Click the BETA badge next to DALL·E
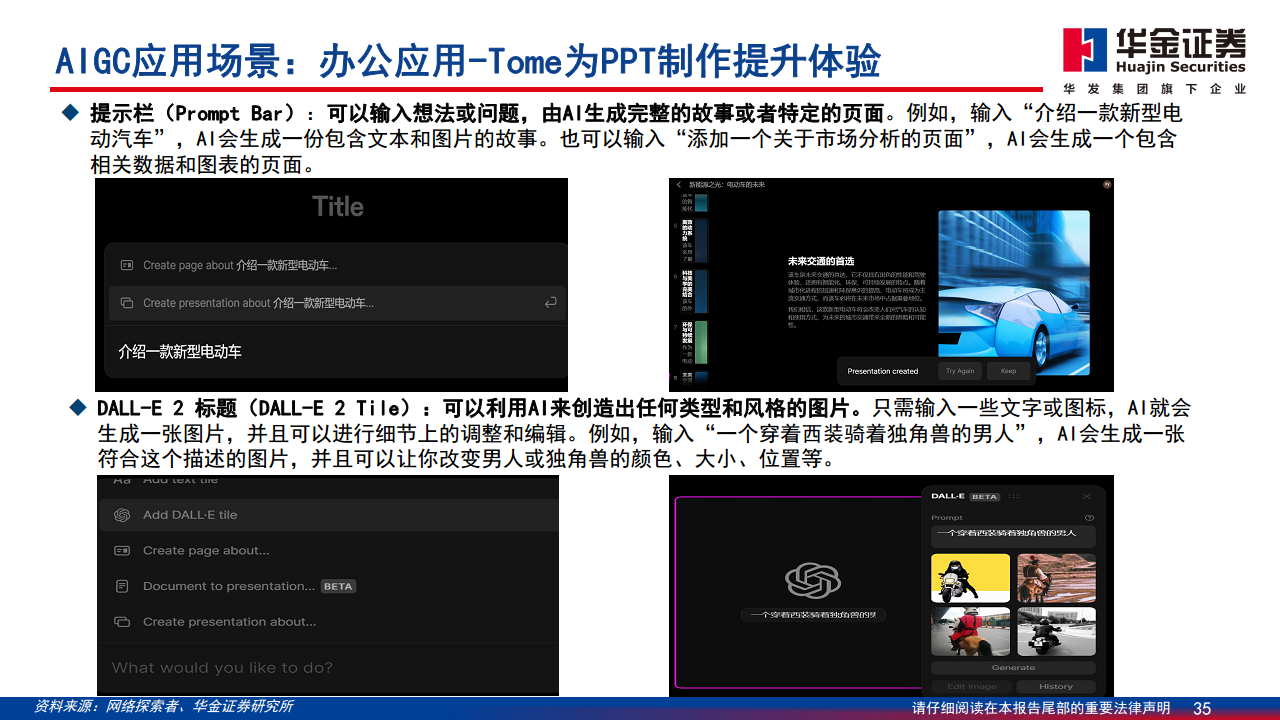Viewport: 1280px width, 720px height. (985, 496)
